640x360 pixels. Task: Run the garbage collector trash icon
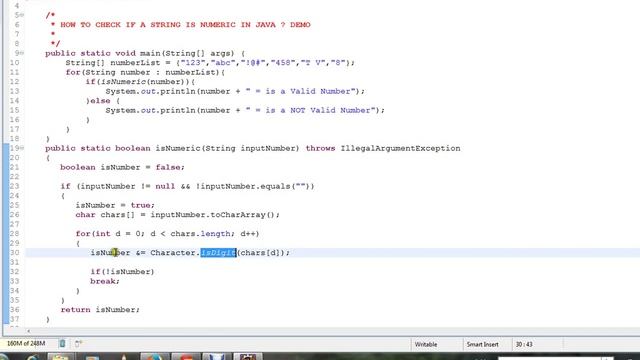pyautogui.click(x=62, y=344)
